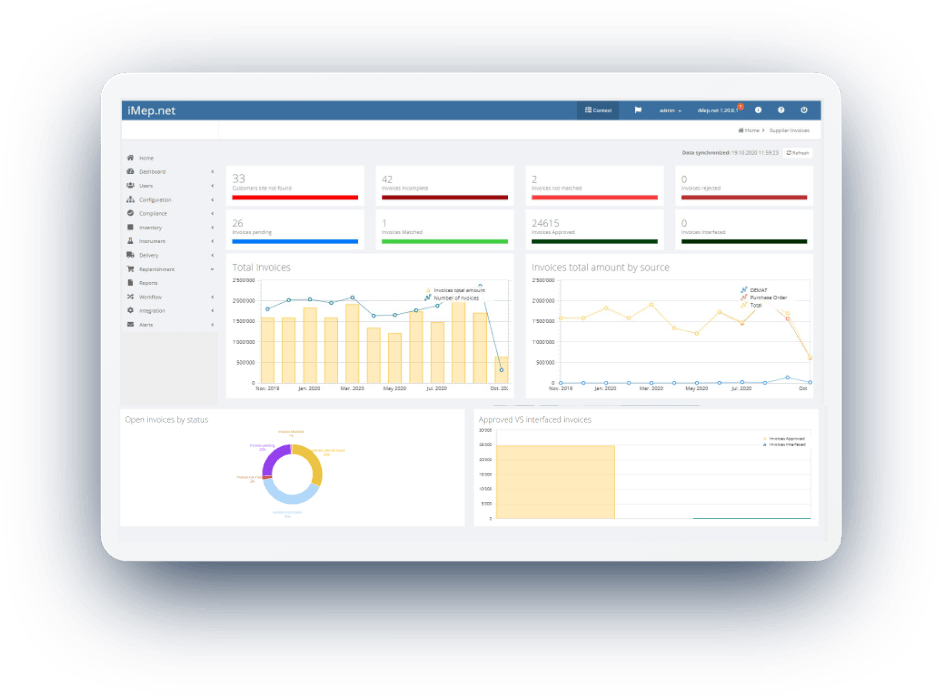Click the large bar in Approved VS interfaced chart
The image size is (939, 696).
pos(555,482)
